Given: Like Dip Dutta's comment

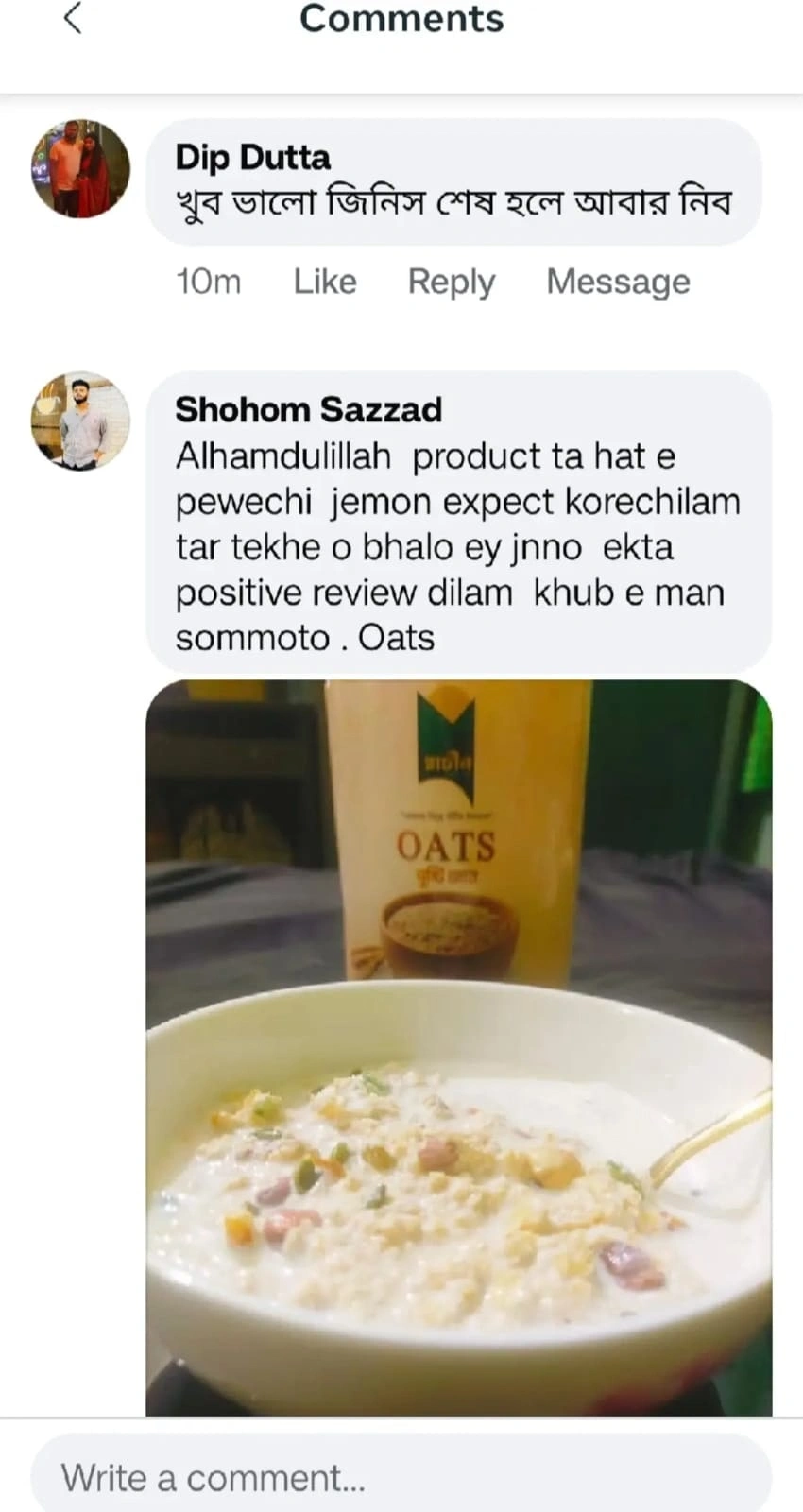Looking at the screenshot, I should [x=325, y=282].
